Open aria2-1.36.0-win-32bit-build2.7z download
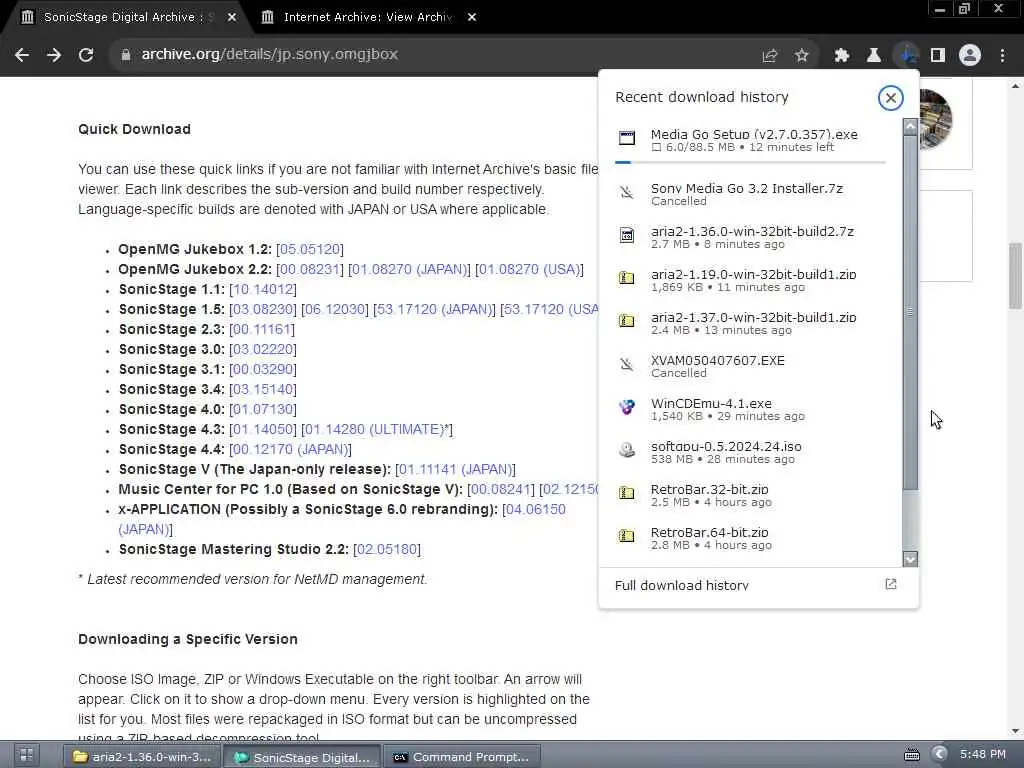The width and height of the screenshot is (1024, 768). [750, 237]
